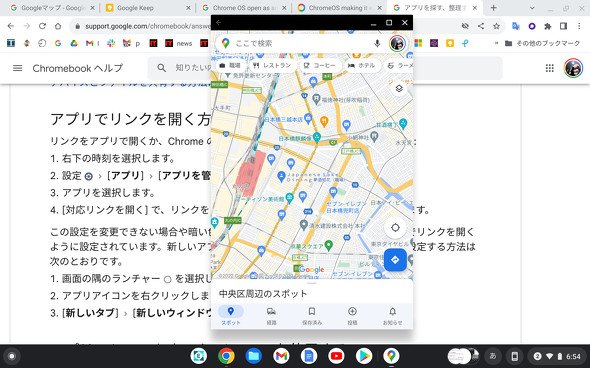Screen dimensions: 590x368
Task: Launch Play Store from the shelf
Action: (363, 356)
